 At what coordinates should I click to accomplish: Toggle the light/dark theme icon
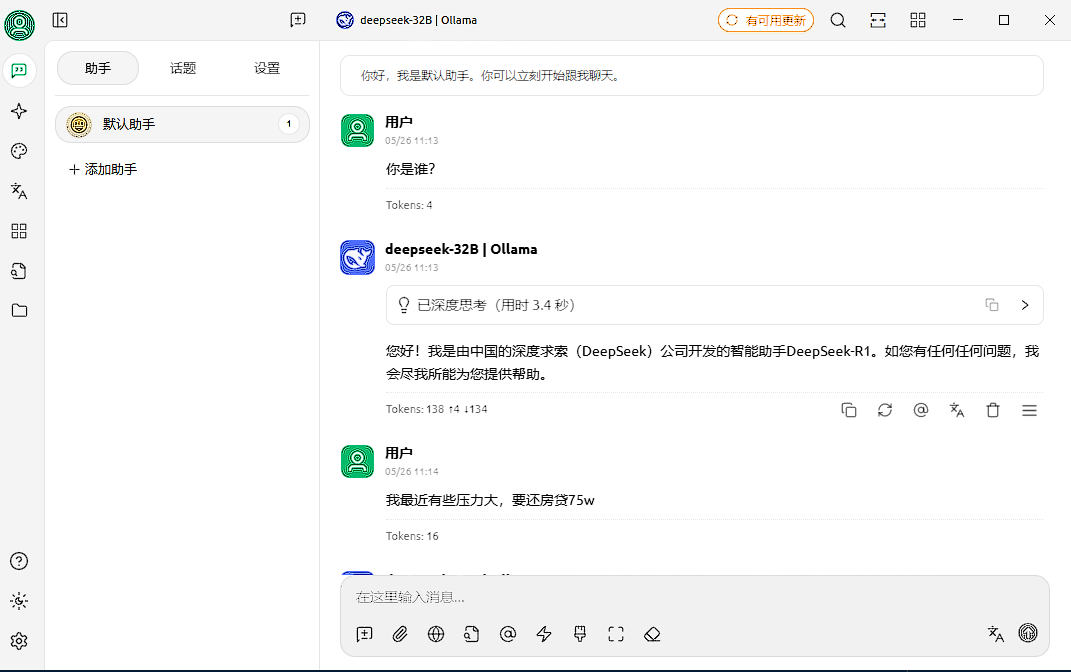[19, 601]
